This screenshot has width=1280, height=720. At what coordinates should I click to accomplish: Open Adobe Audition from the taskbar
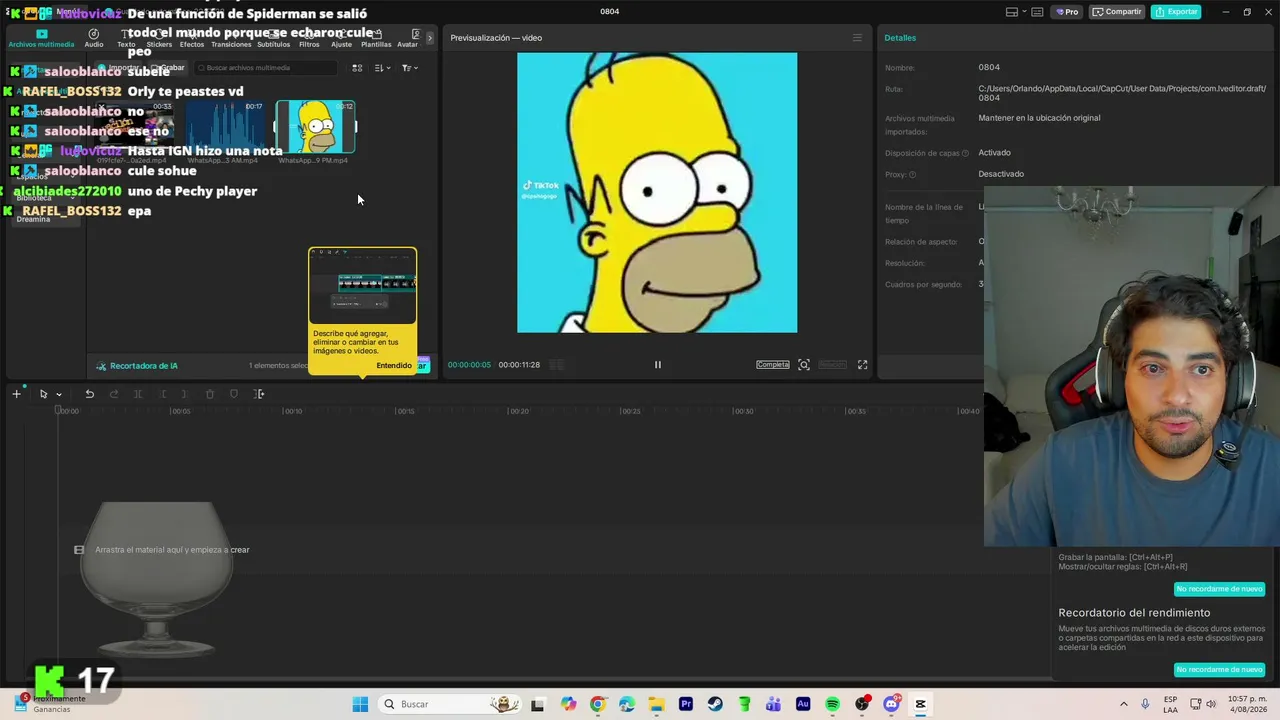pyautogui.click(x=803, y=704)
